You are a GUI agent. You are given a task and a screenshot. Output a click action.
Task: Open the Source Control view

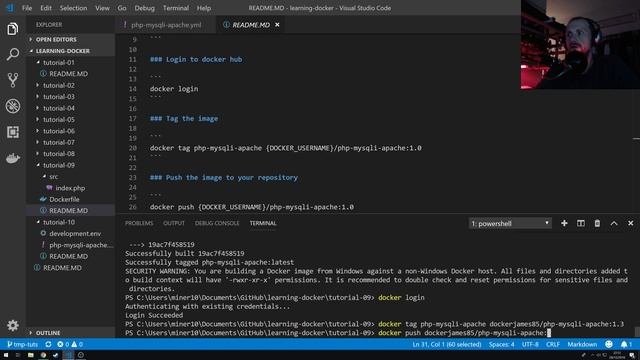click(x=13, y=80)
